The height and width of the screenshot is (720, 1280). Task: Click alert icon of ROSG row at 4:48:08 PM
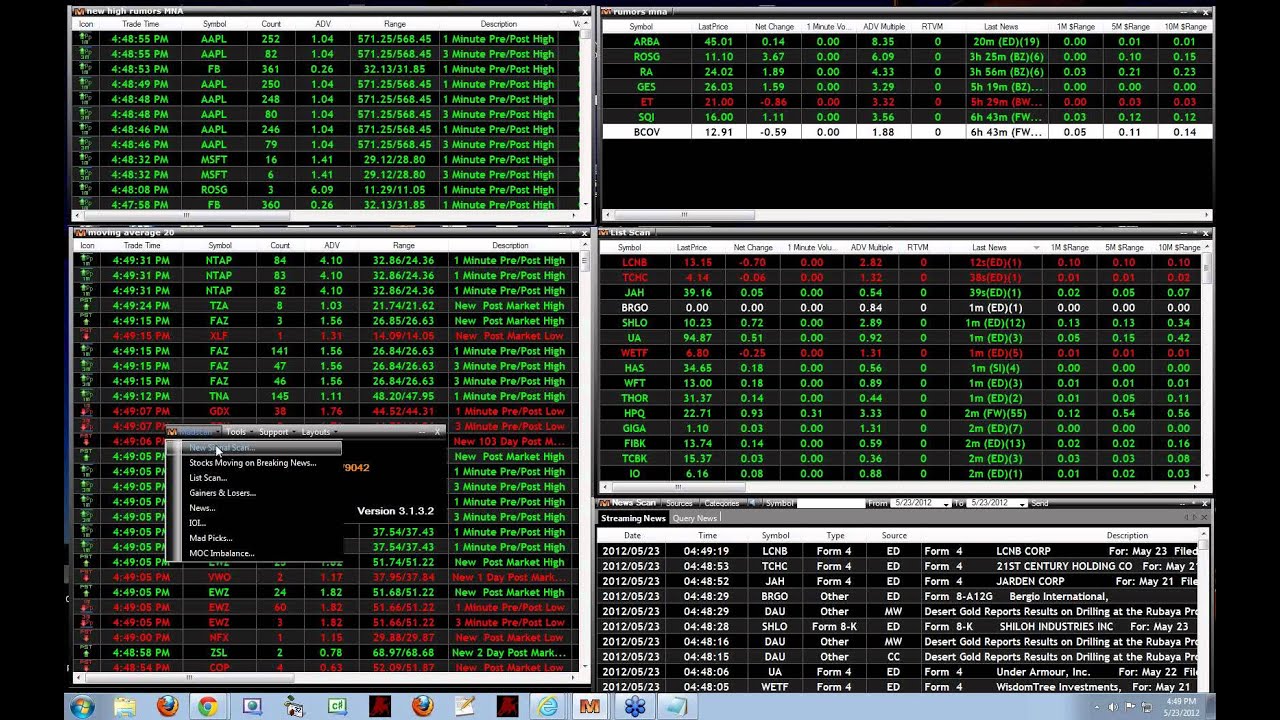(86, 189)
